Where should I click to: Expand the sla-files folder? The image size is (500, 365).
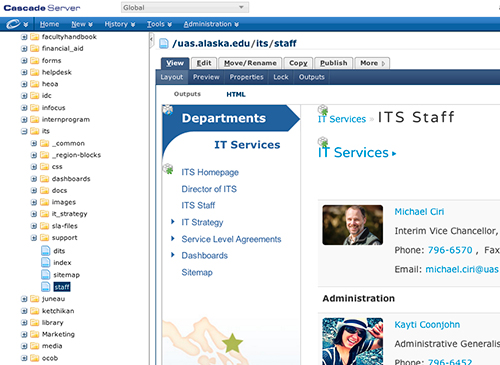[x=34, y=226]
